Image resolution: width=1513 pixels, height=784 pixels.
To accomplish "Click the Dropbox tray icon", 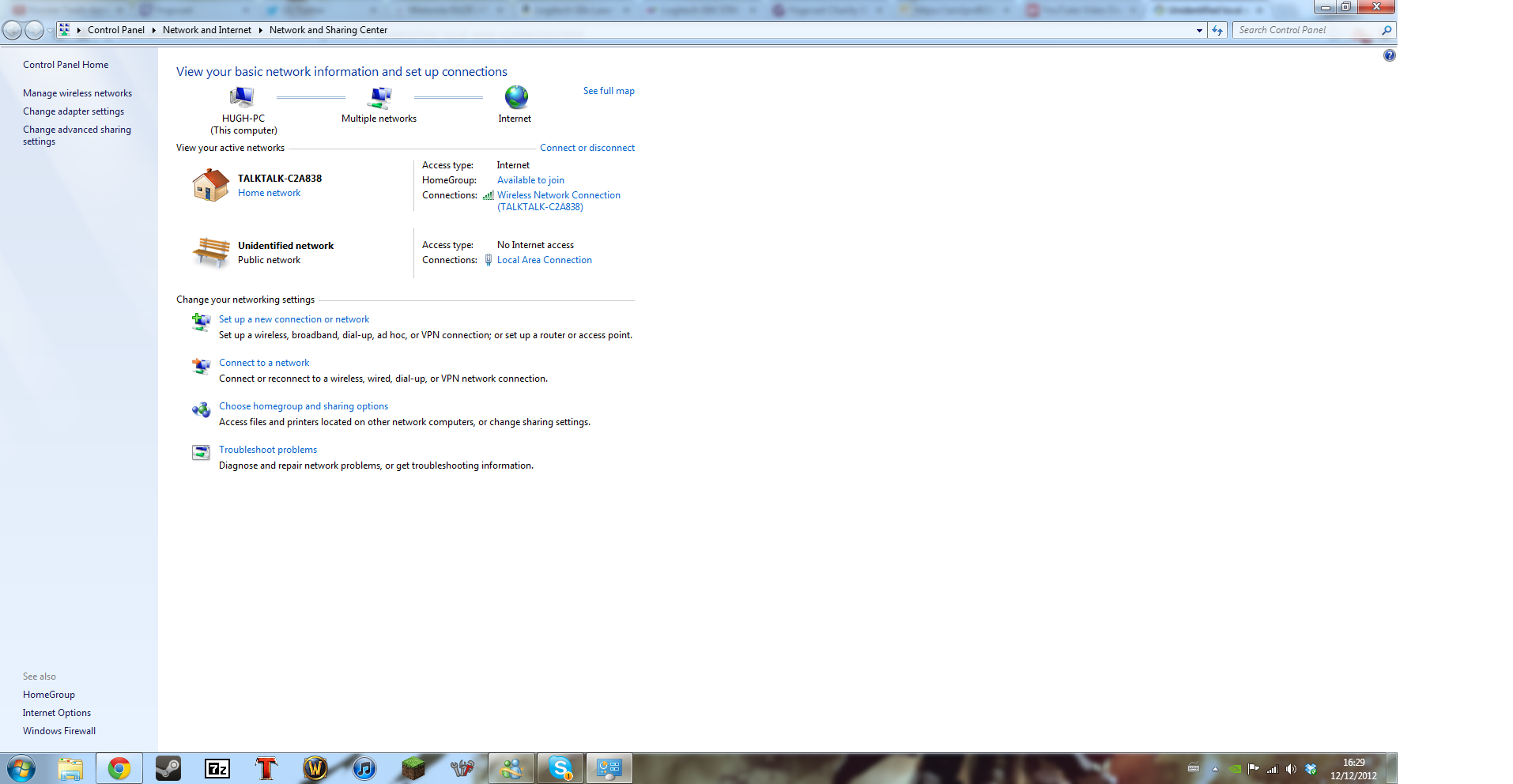I will 1311,769.
